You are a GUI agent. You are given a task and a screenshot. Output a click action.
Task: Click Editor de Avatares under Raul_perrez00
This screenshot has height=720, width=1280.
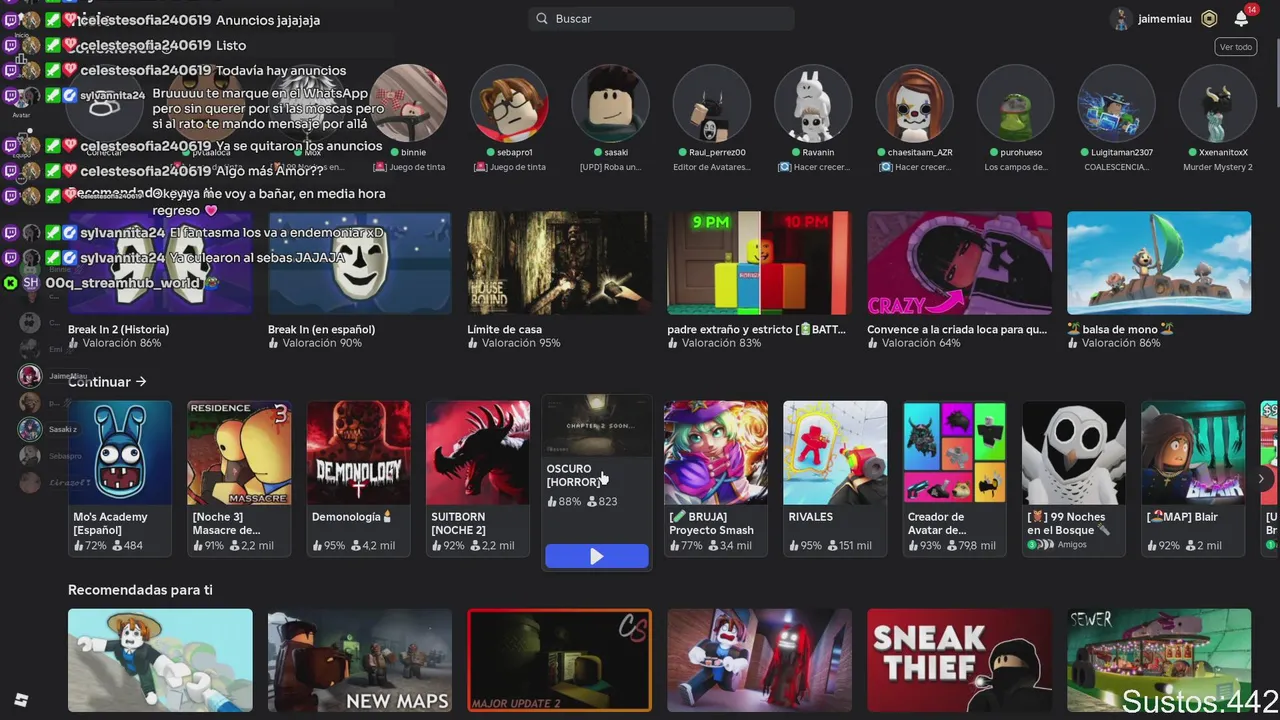(x=711, y=167)
